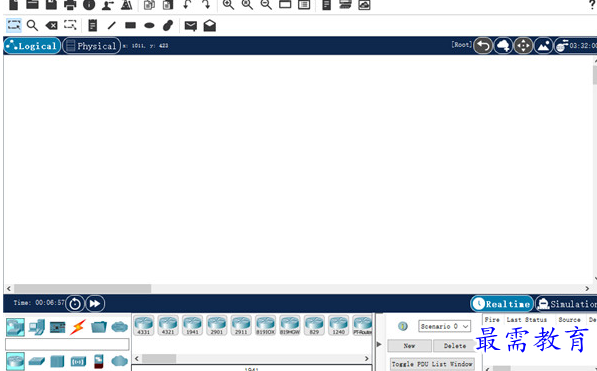
Task: Select the Connections lightning bolt category
Action: pyautogui.click(x=78, y=327)
